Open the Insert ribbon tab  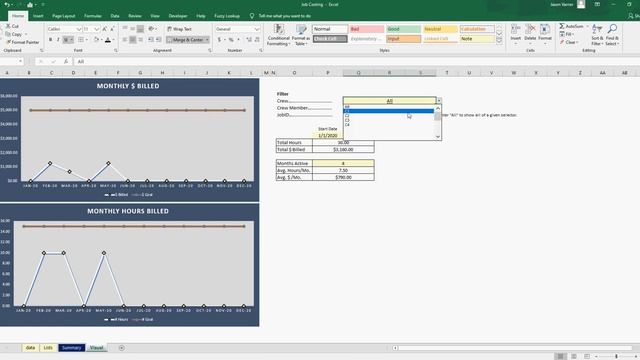click(38, 16)
